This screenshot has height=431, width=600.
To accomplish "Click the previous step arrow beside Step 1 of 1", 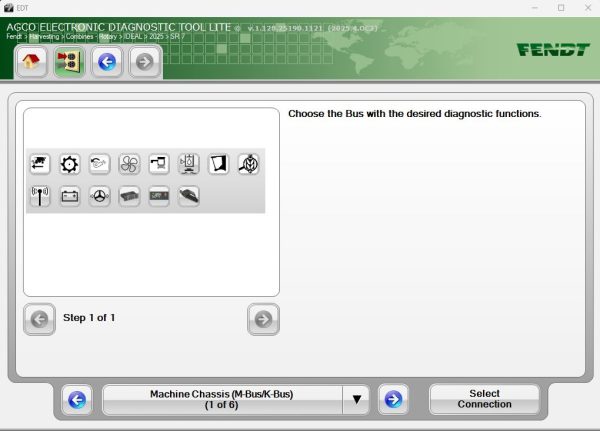I will pos(39,319).
